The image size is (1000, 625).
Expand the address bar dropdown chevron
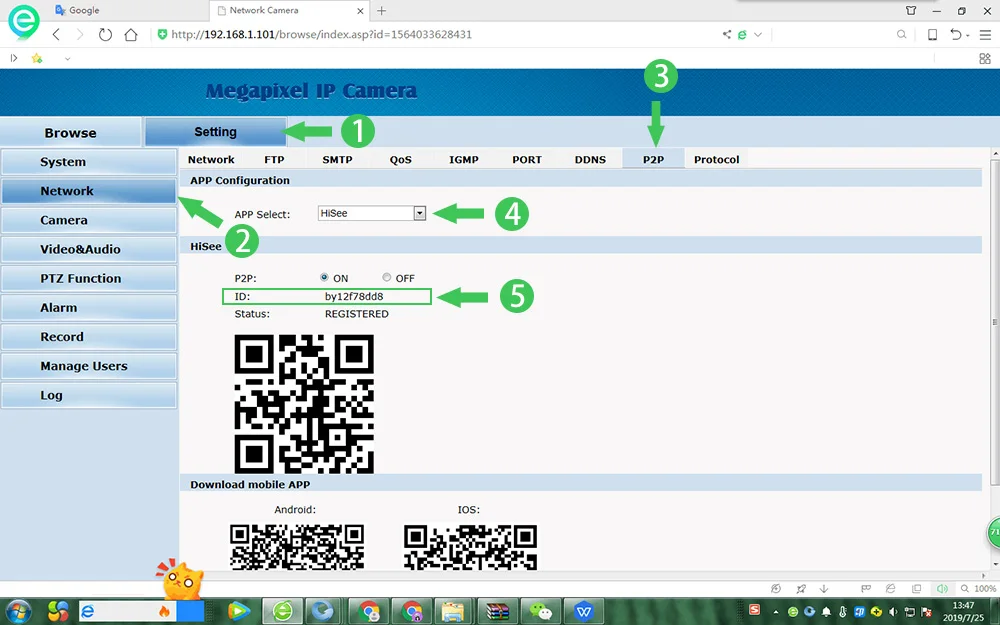(x=758, y=34)
